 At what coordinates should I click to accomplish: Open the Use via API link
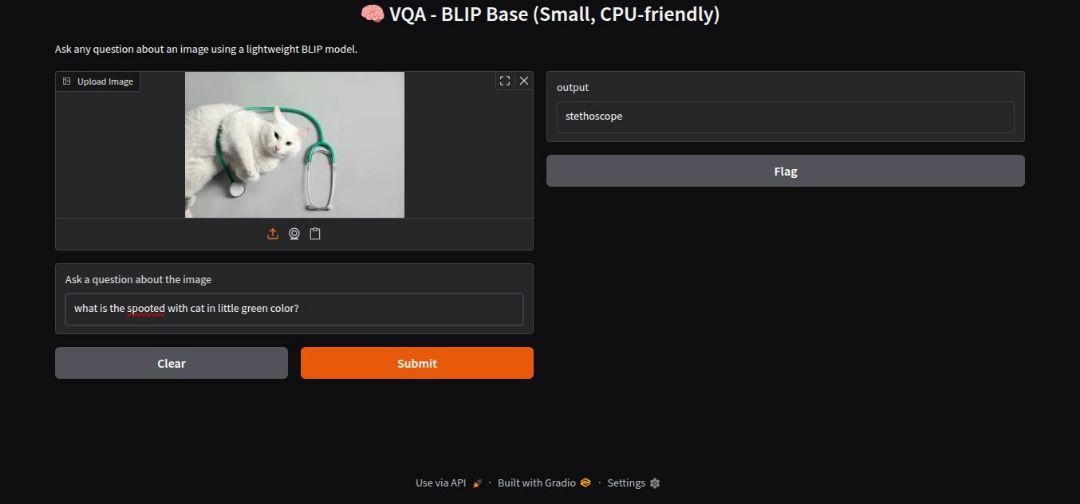(441, 483)
